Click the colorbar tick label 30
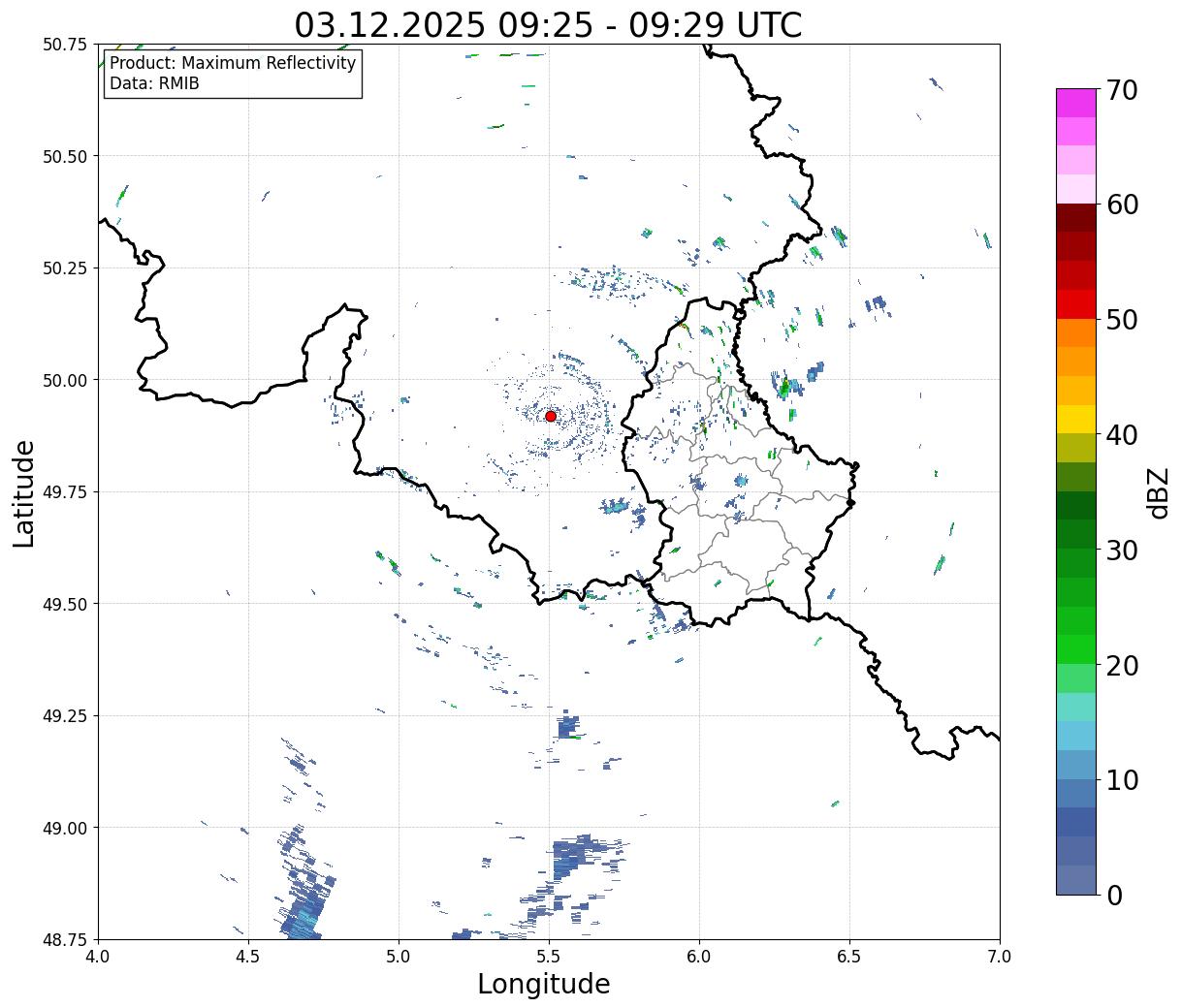The height and width of the screenshot is (1008, 1182). [1122, 550]
